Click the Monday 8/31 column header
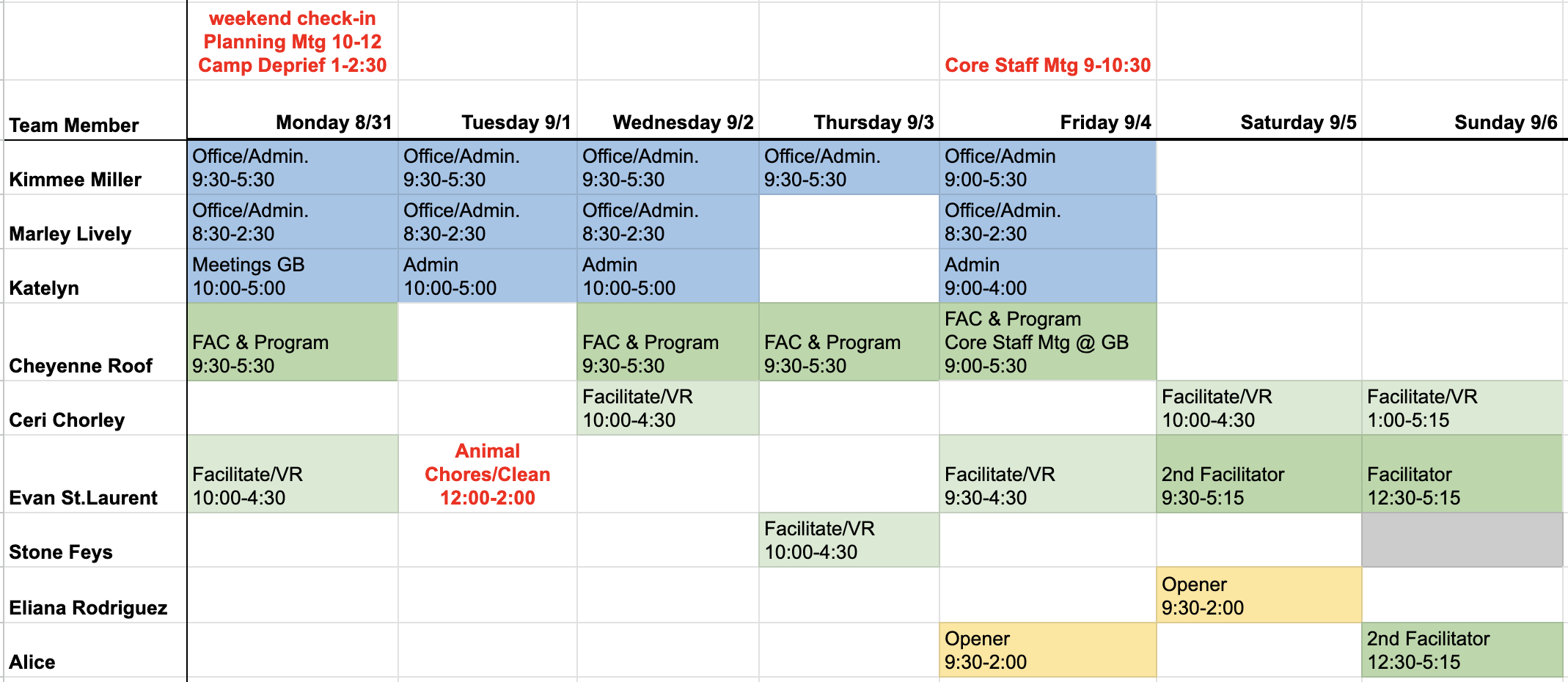Viewport: 1568px width, 682px height. pyautogui.click(x=293, y=111)
